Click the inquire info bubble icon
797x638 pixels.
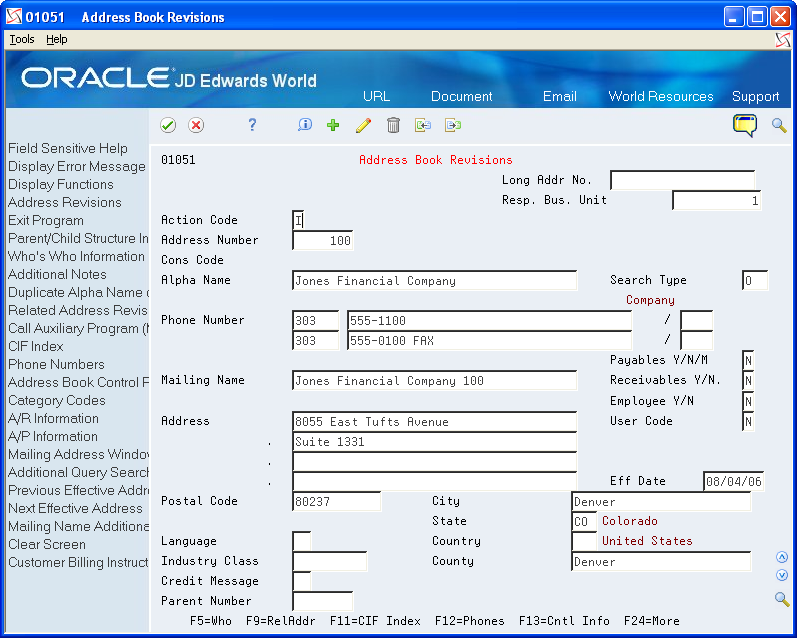coord(305,125)
